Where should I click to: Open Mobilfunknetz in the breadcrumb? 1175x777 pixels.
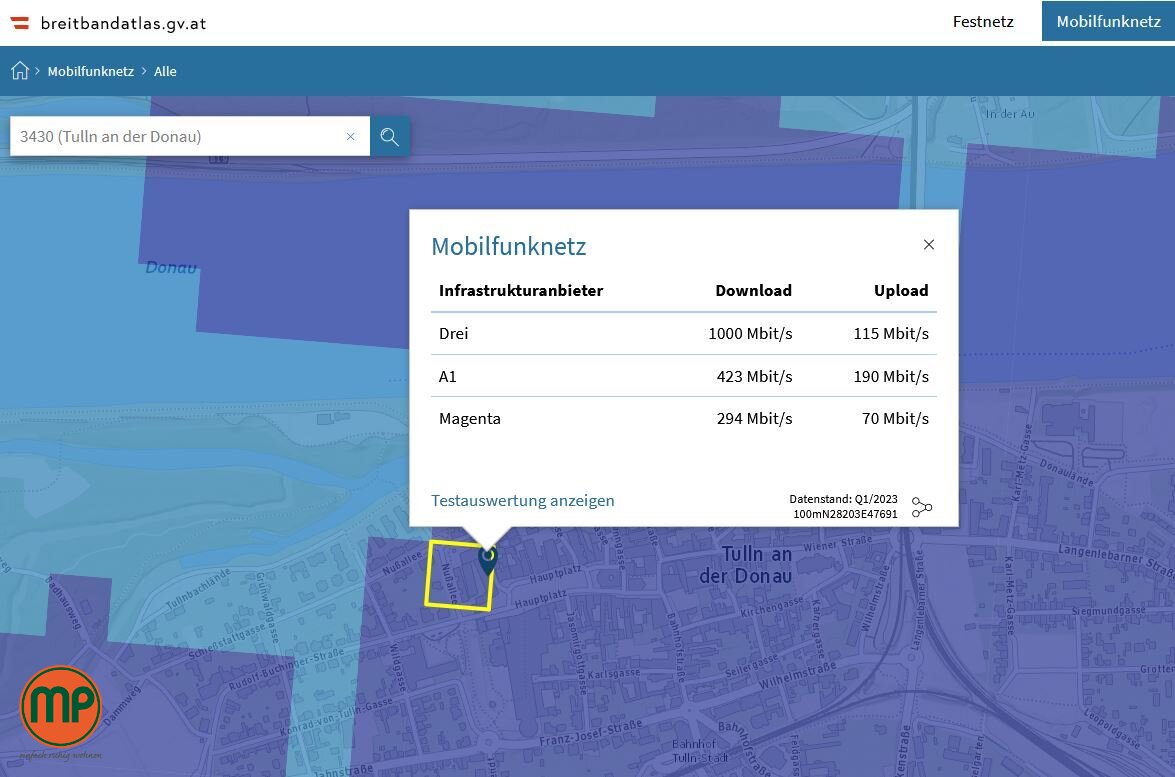pos(91,71)
